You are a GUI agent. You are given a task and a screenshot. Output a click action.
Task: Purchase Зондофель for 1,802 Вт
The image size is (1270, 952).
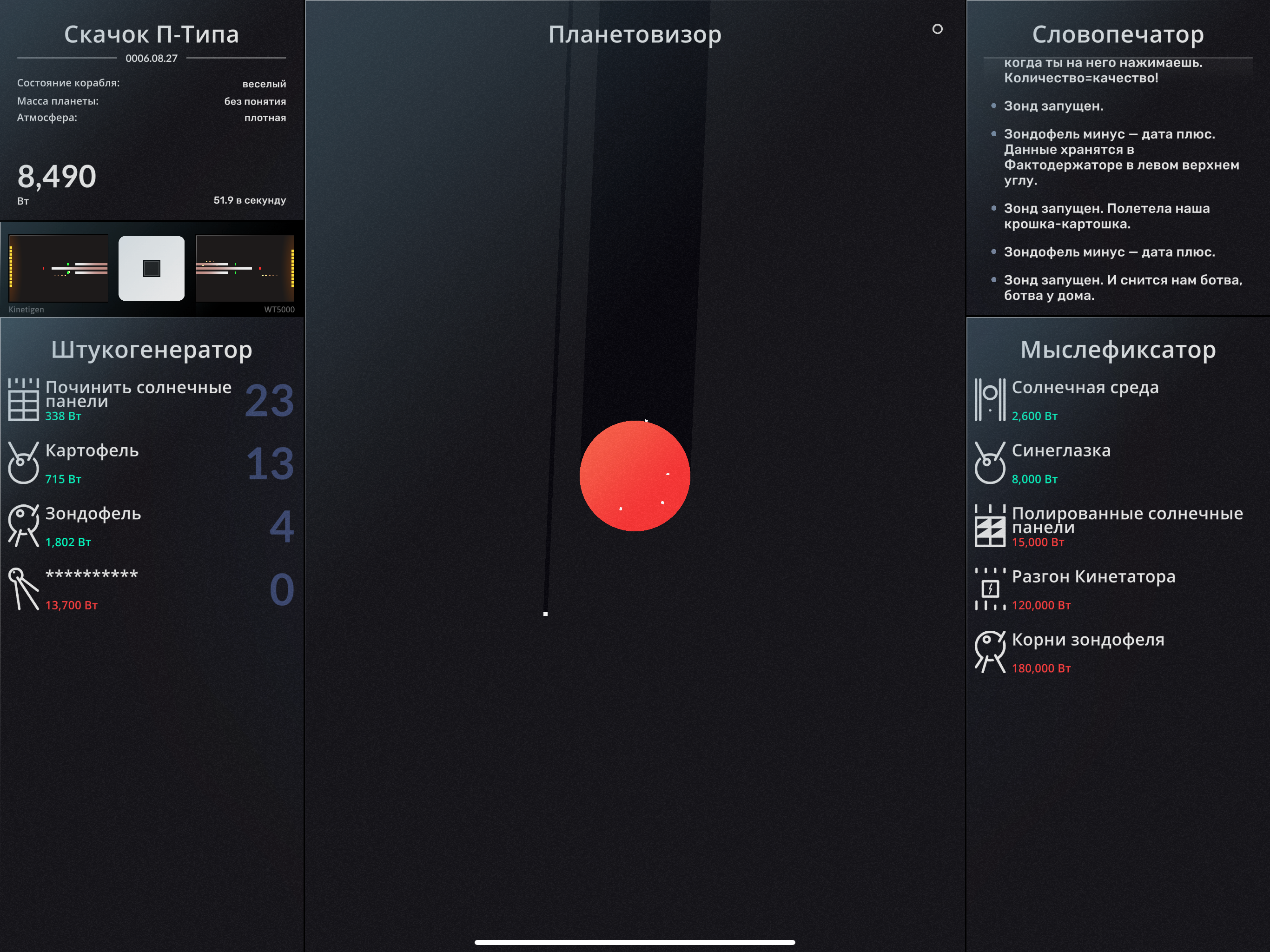point(93,526)
